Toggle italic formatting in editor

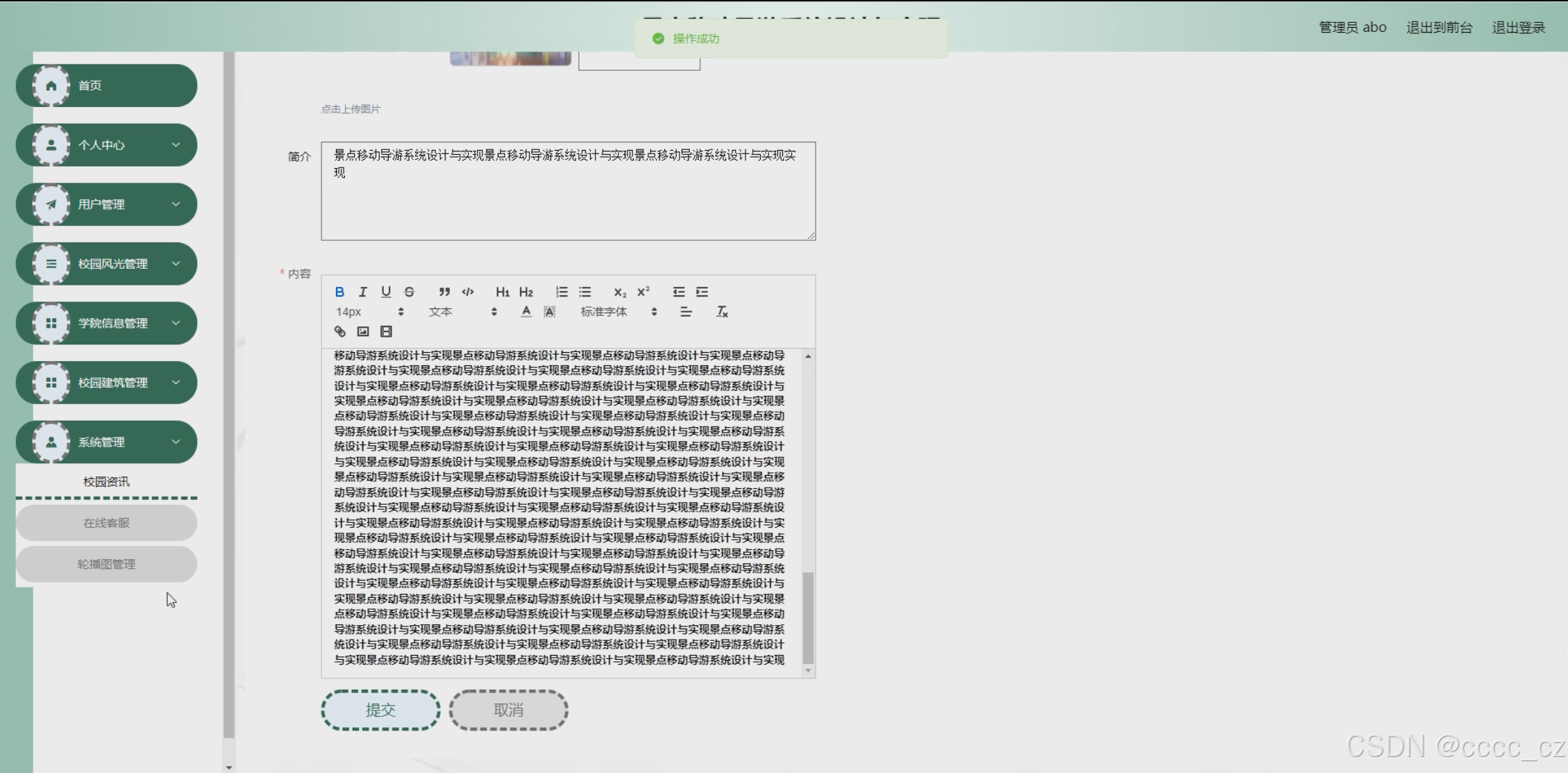[362, 292]
